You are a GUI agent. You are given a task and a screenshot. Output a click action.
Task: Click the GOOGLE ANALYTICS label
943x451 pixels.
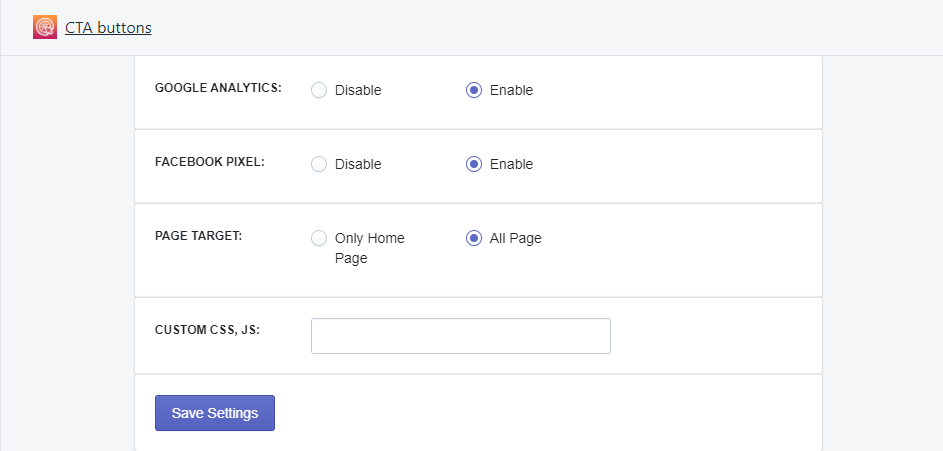pos(218,88)
